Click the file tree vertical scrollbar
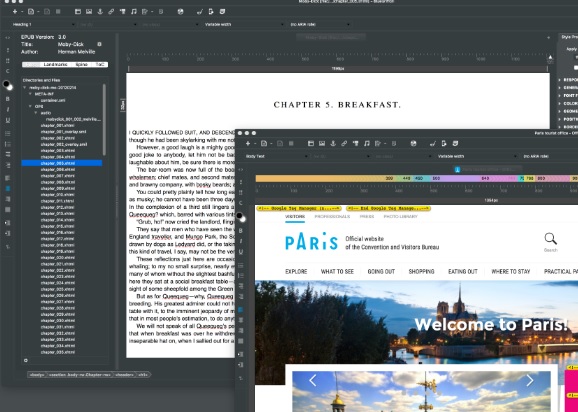Screen dimensions: 578x412 click(x=104, y=120)
